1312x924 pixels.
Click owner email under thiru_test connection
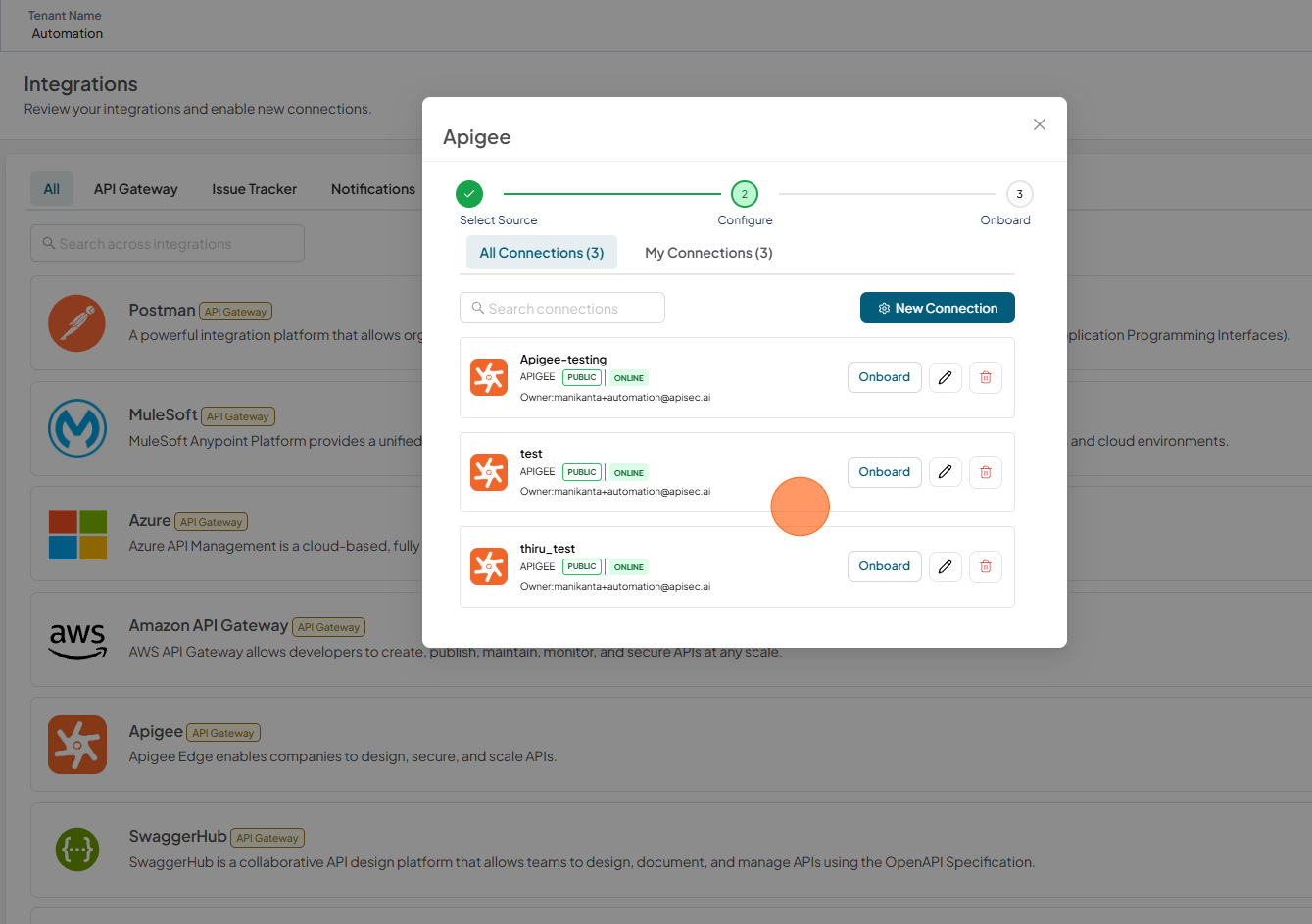pos(615,587)
